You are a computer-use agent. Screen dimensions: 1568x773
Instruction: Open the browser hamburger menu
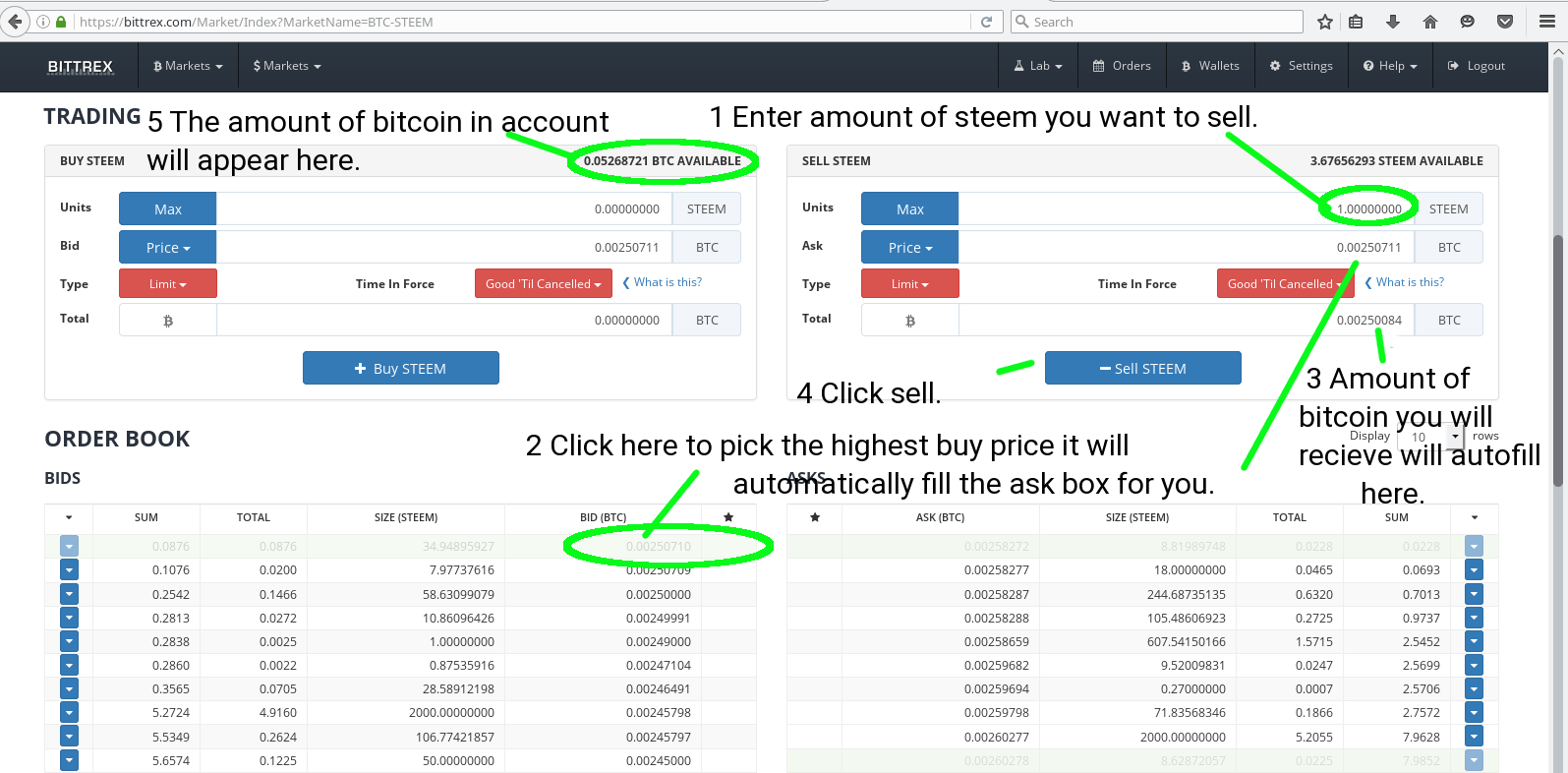[x=1547, y=22]
